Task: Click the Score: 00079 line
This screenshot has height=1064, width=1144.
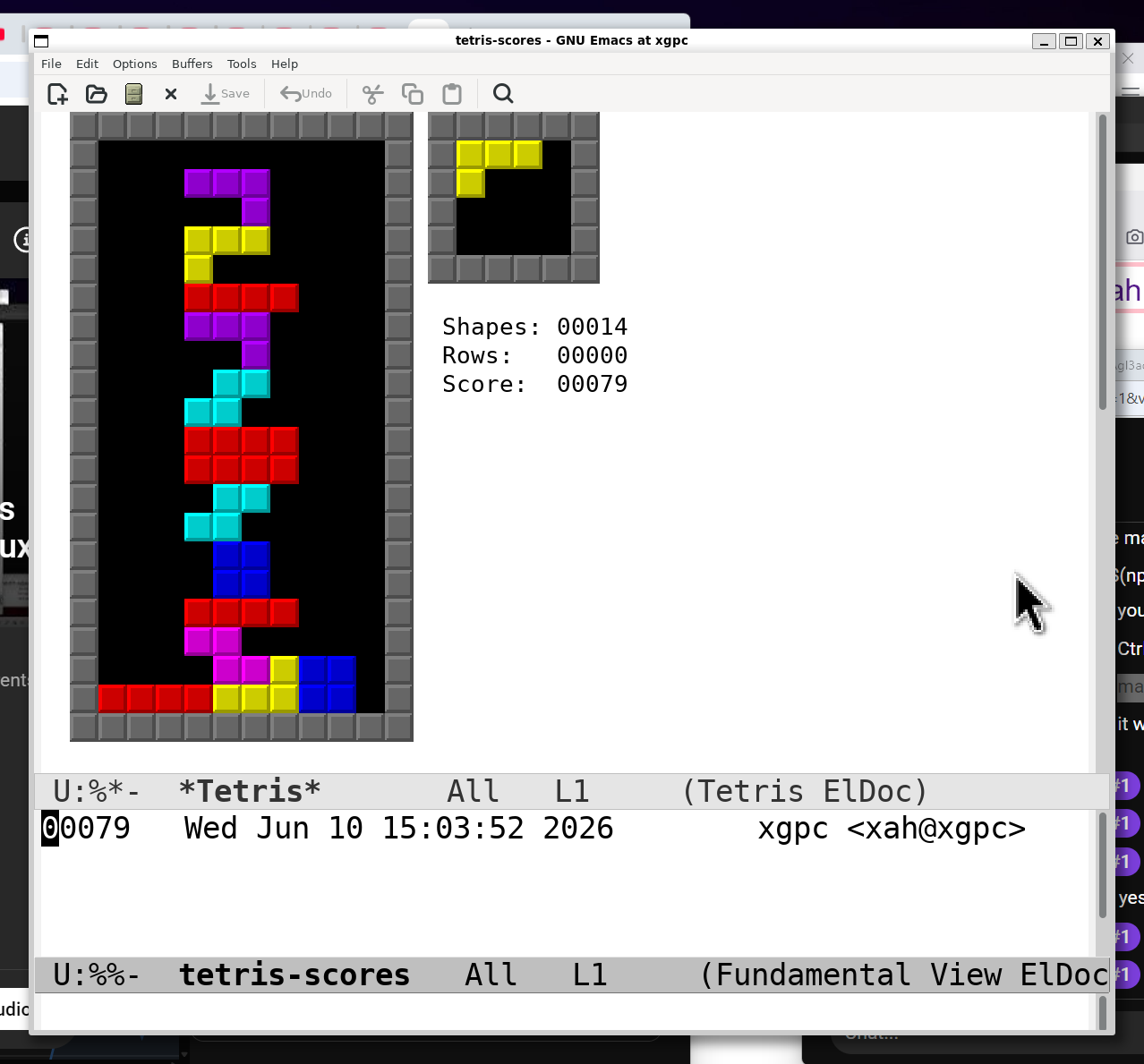Action: tap(534, 384)
